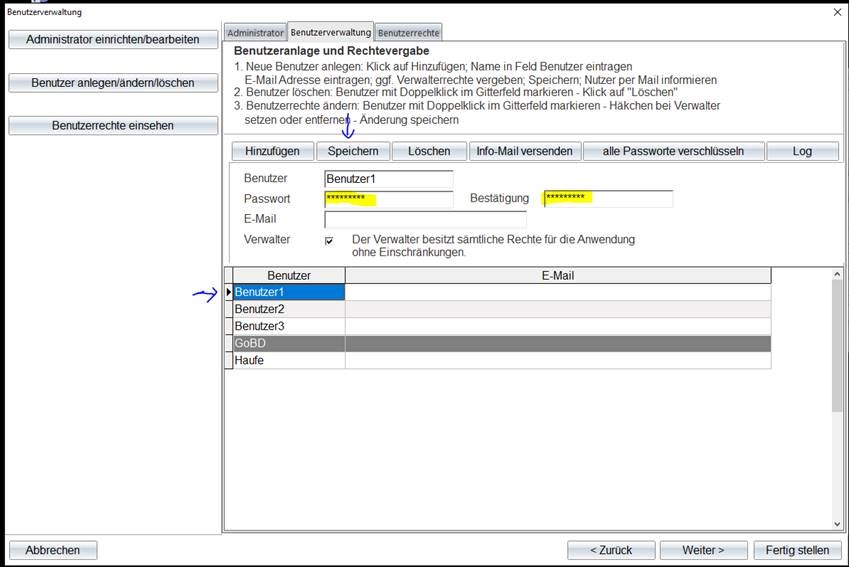Focus the Benutzer name input field
Image resolution: width=849 pixels, height=567 pixels.
(389, 179)
